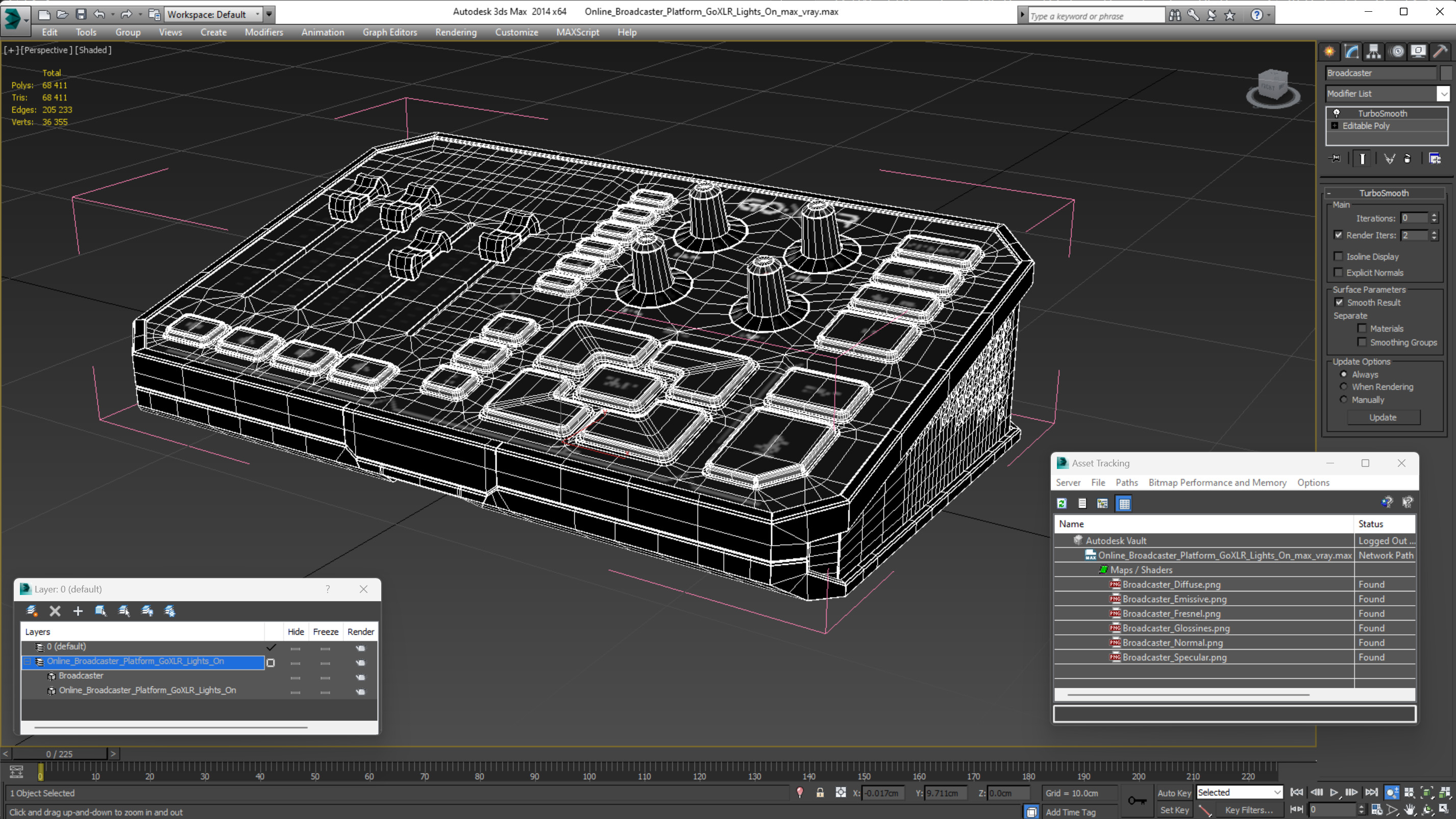Viewport: 1456px width, 819px height.
Task: Open Configure Modifier Sets icon
Action: pyautogui.click(x=1435, y=159)
